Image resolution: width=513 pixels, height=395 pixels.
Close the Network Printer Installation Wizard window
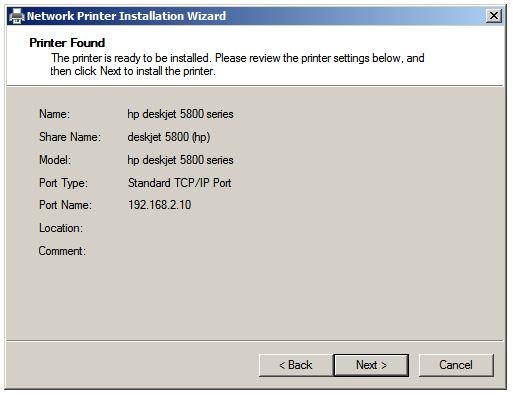click(493, 16)
